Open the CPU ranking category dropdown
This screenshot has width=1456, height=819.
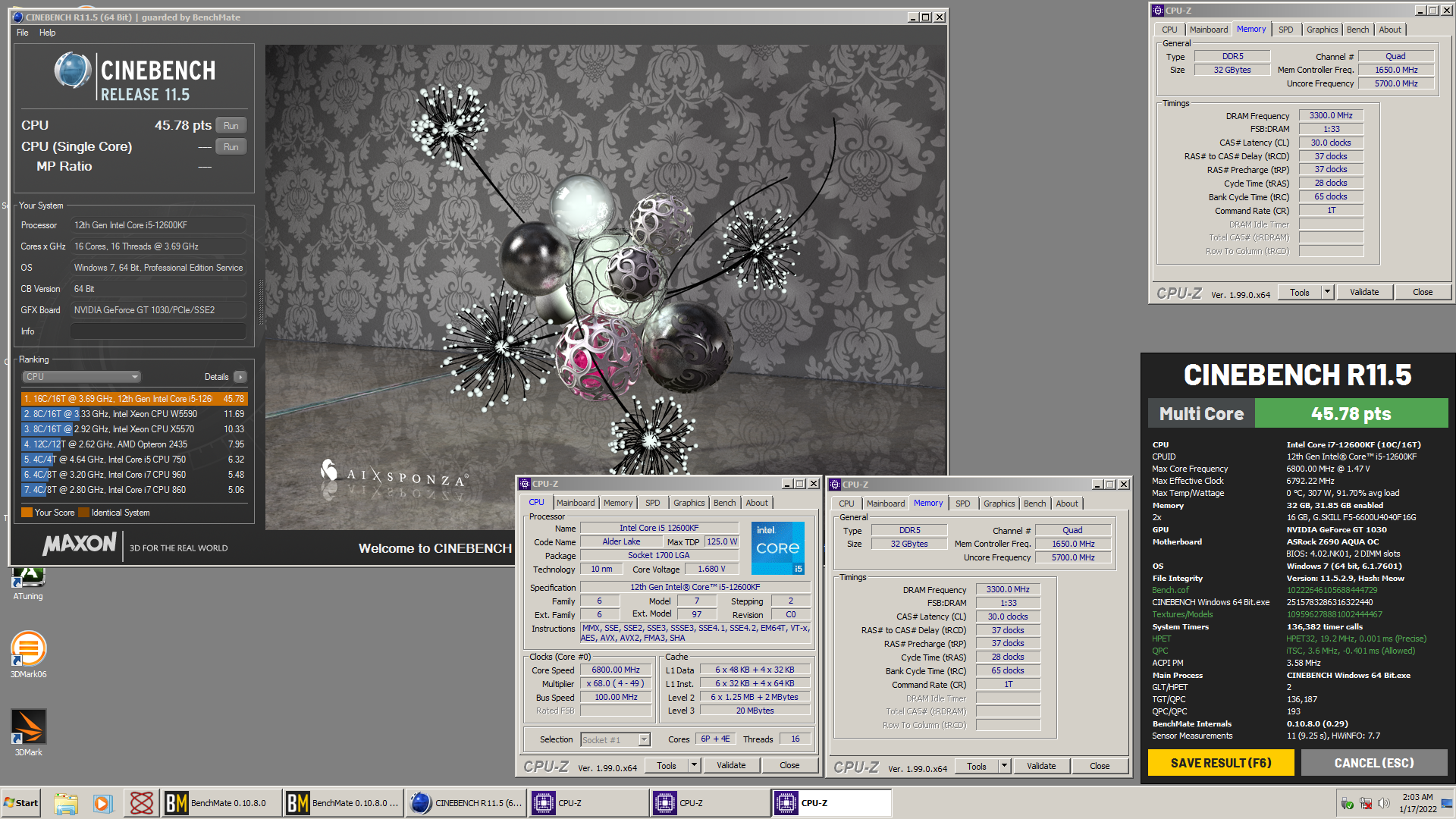click(x=81, y=377)
